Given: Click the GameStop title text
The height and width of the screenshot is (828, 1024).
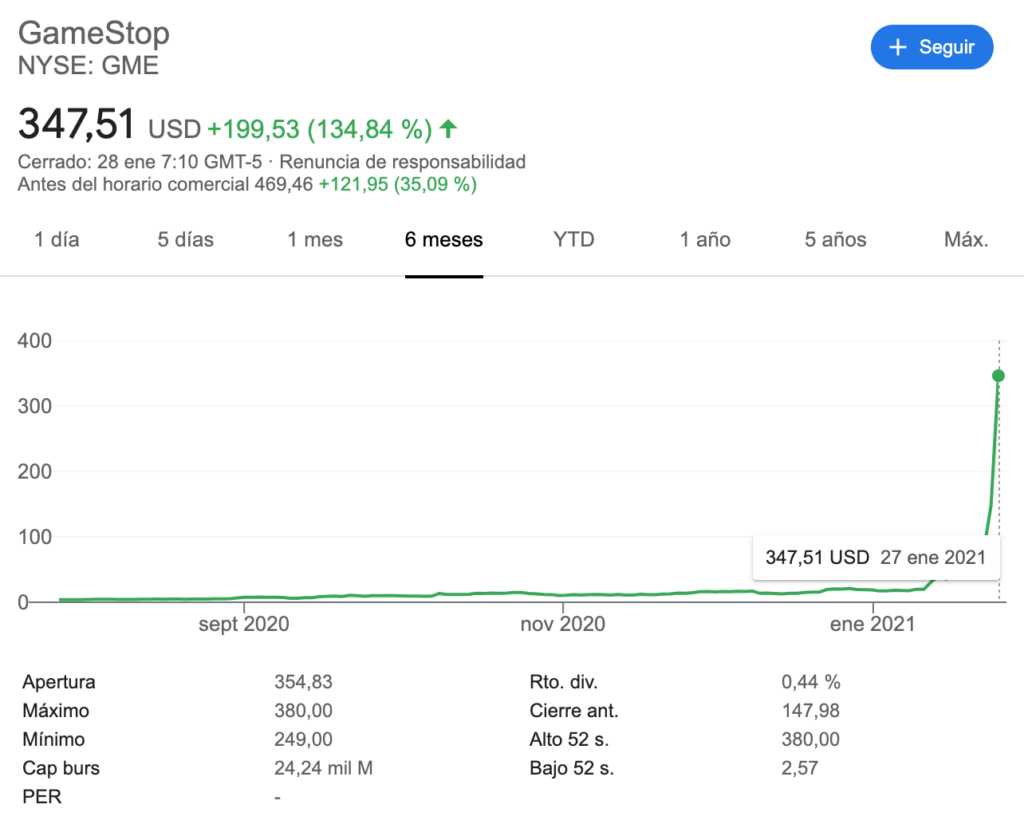Looking at the screenshot, I should [94, 33].
